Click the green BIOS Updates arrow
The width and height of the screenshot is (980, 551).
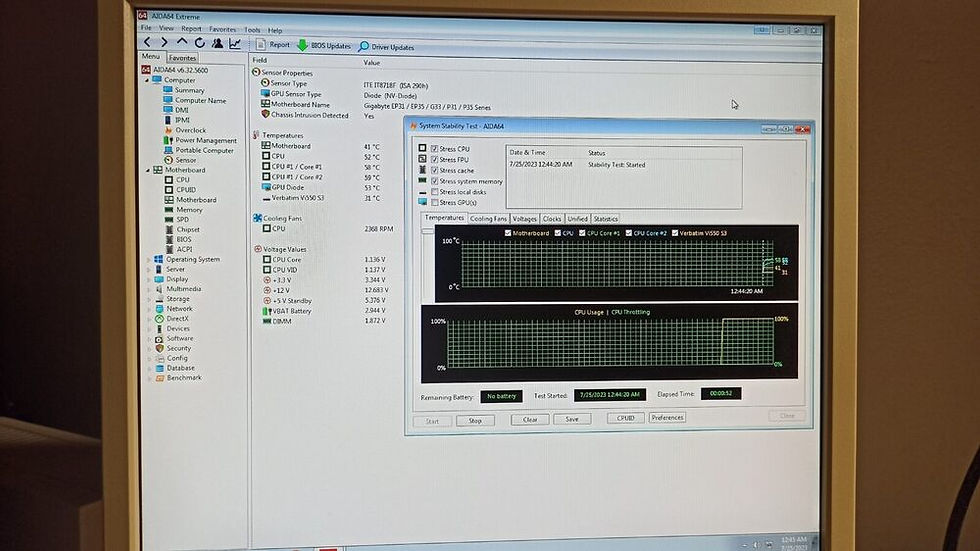point(302,45)
